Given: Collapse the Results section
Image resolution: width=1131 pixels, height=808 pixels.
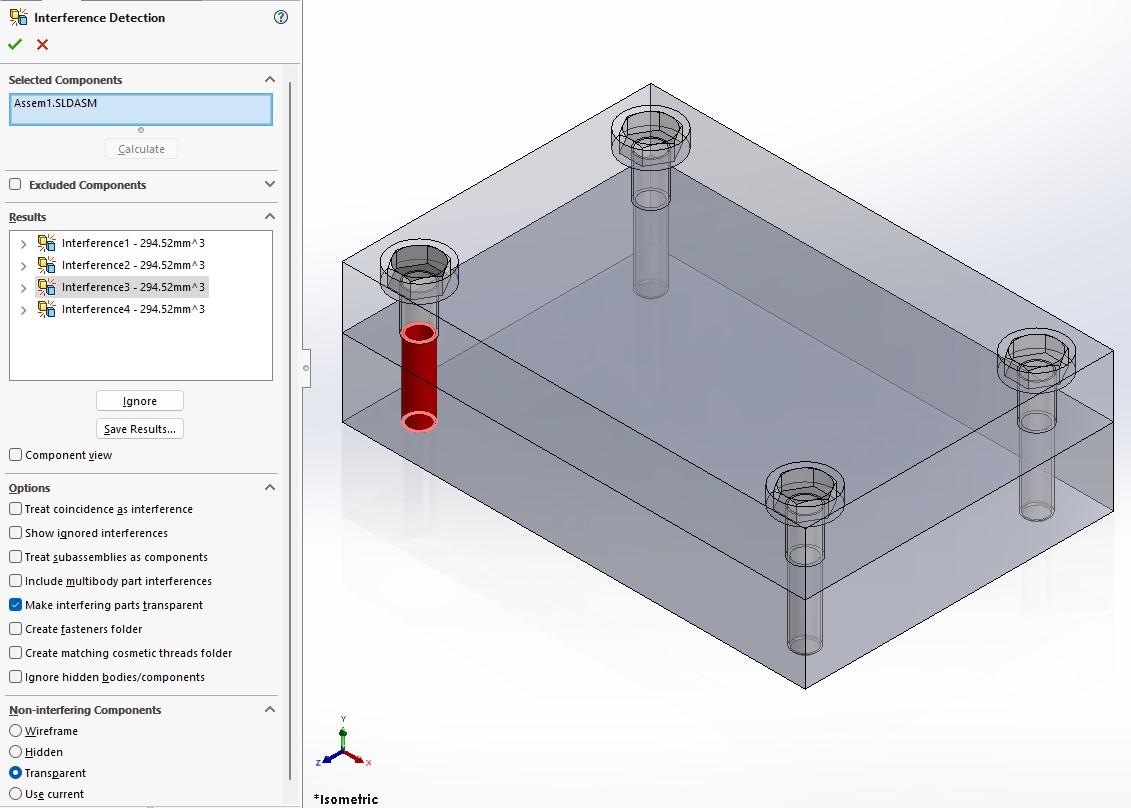Looking at the screenshot, I should click(x=270, y=216).
